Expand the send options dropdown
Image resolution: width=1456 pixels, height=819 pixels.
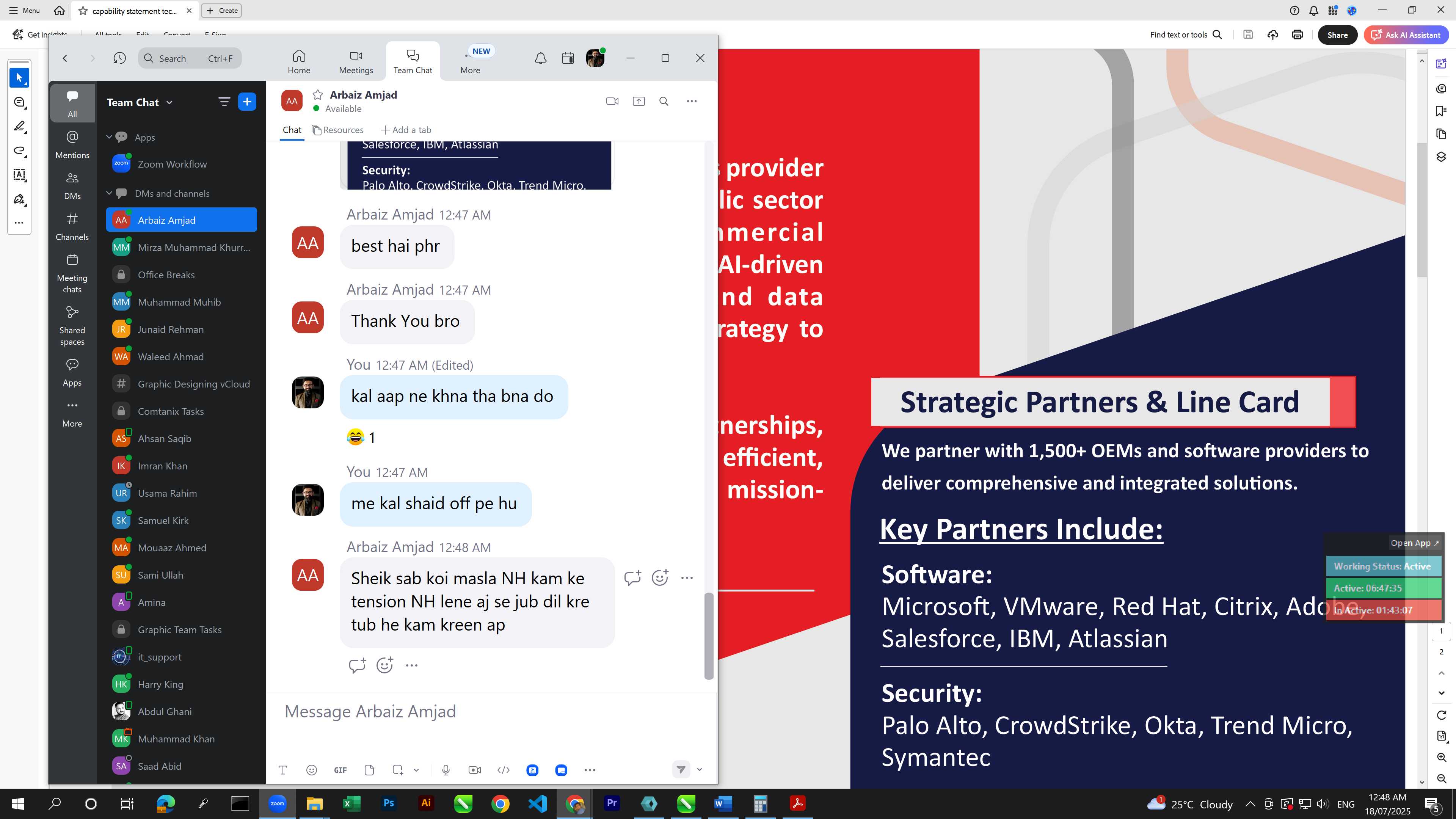pos(700,770)
